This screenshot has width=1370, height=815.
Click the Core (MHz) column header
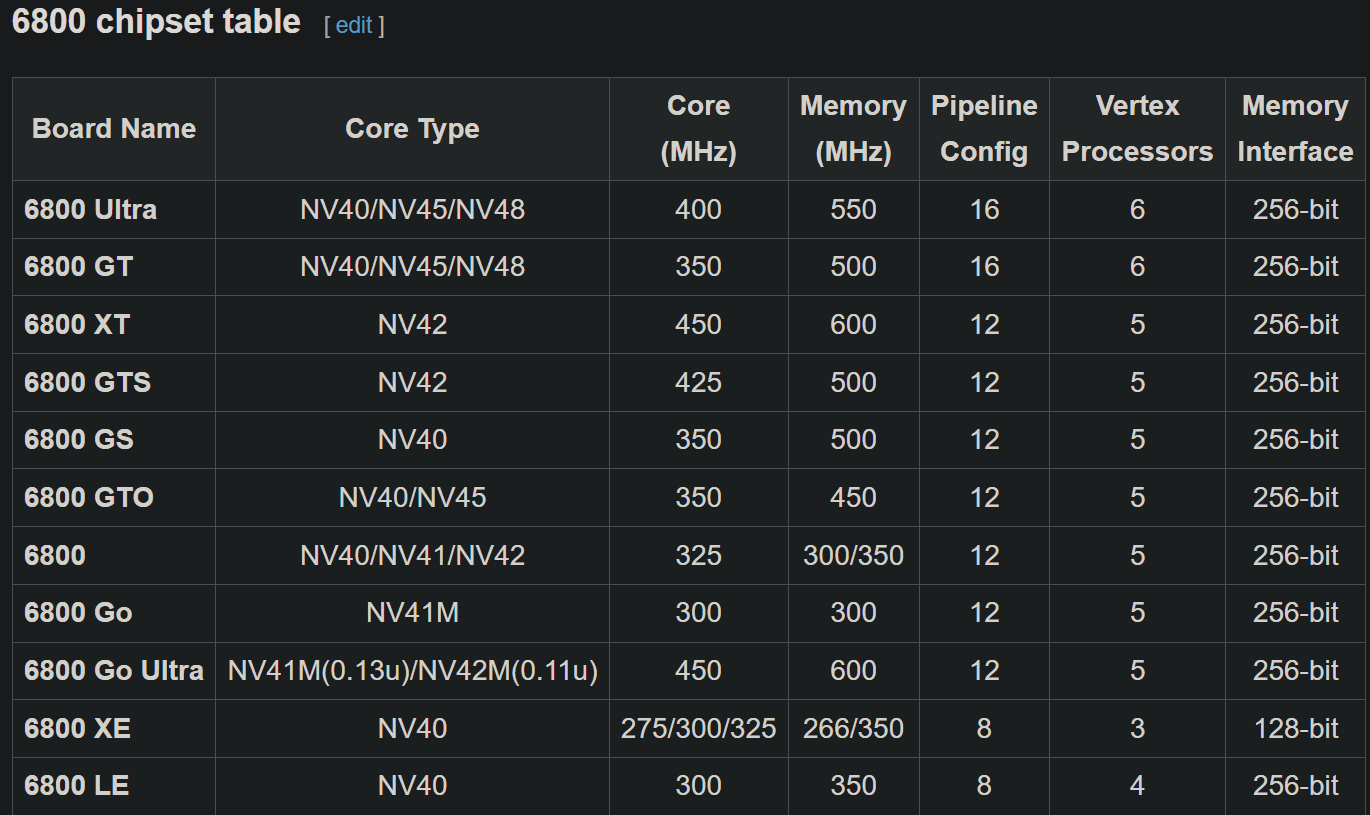[x=698, y=129]
